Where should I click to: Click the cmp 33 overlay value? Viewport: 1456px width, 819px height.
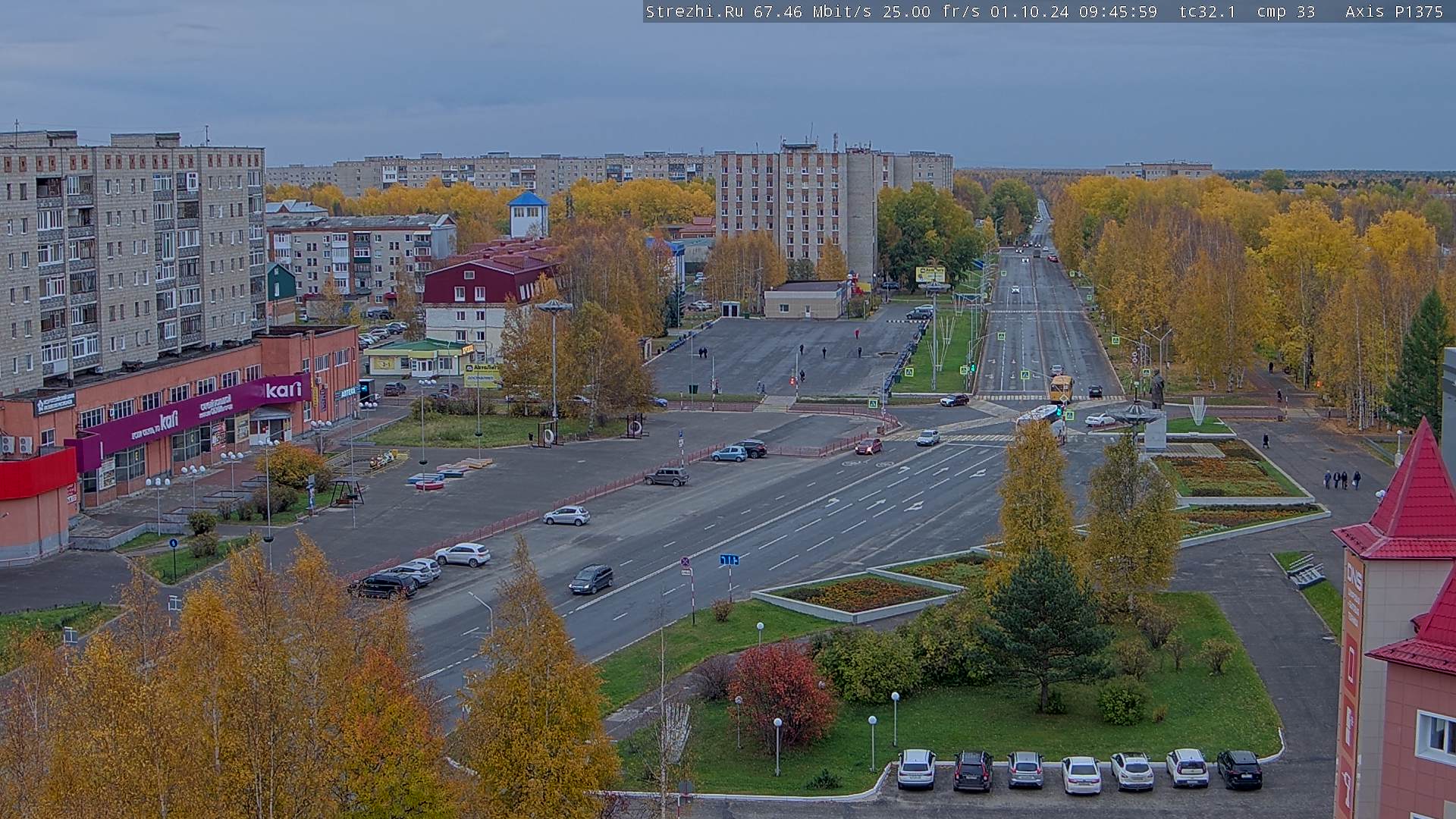1285,11
